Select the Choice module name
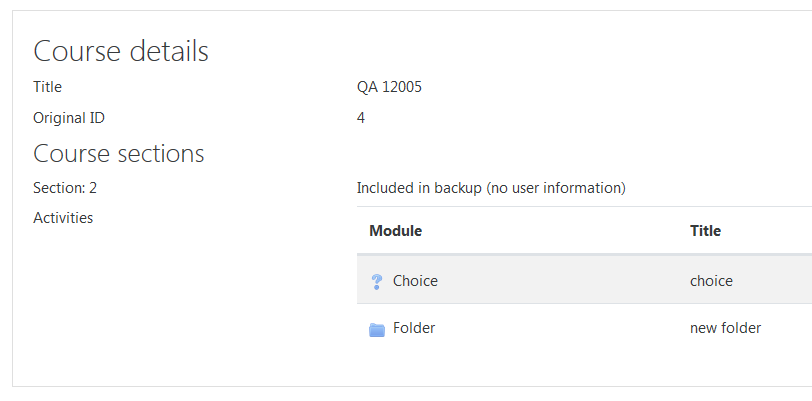 [x=415, y=281]
